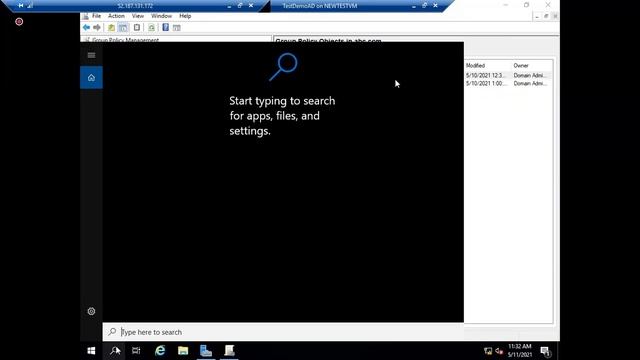The width and height of the screenshot is (640, 360).
Task: Click the muted volume tray icon
Action: click(x=499, y=351)
